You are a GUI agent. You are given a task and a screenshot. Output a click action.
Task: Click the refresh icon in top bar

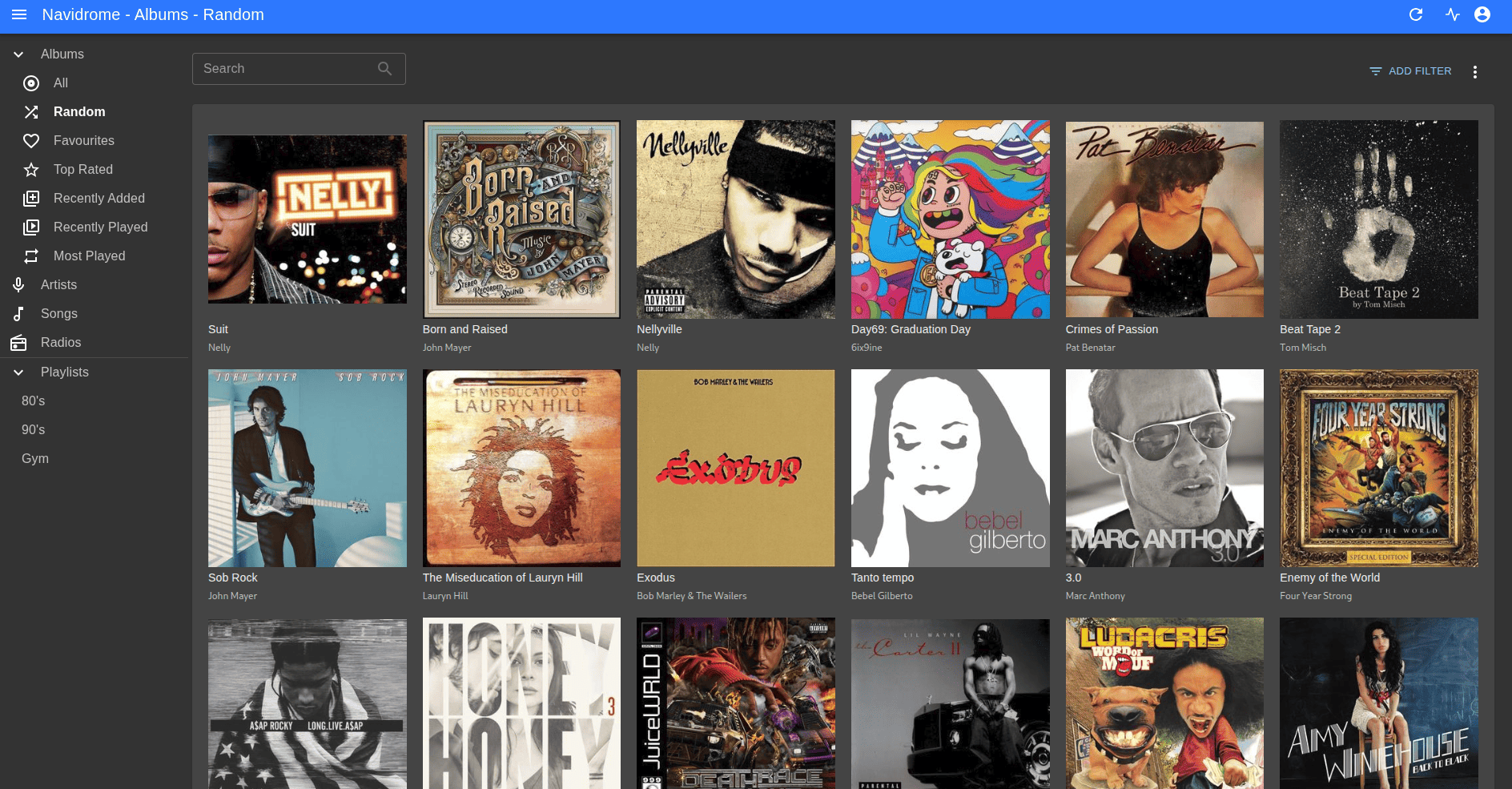(x=1416, y=14)
